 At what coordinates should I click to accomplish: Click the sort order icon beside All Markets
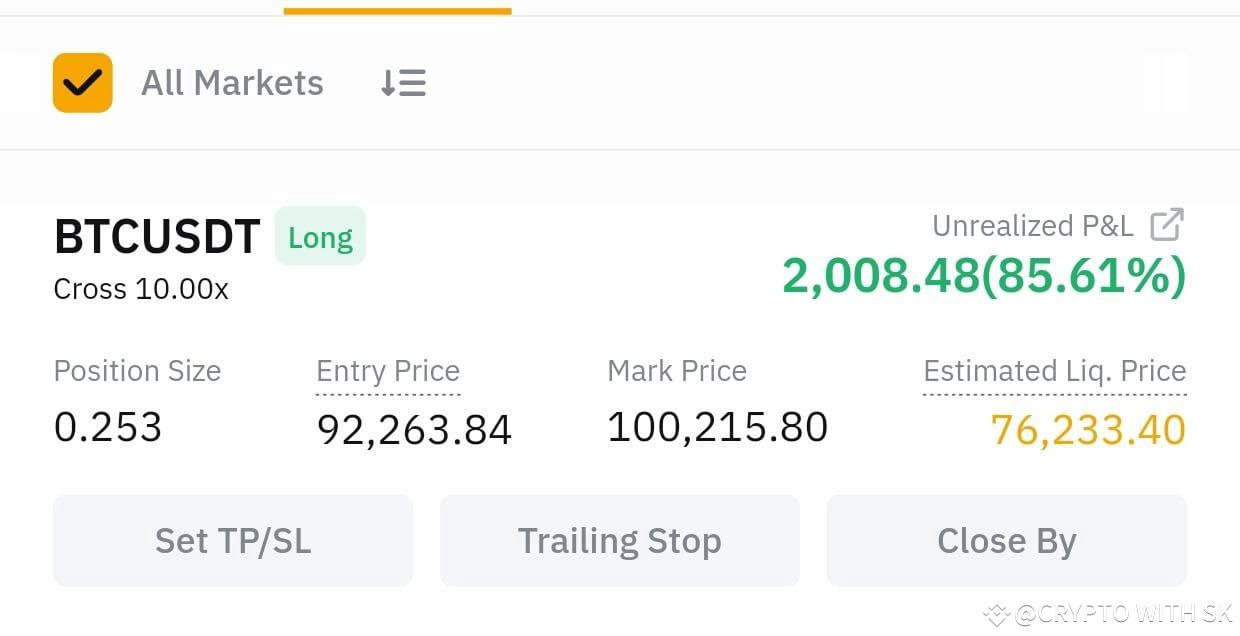coord(403,83)
